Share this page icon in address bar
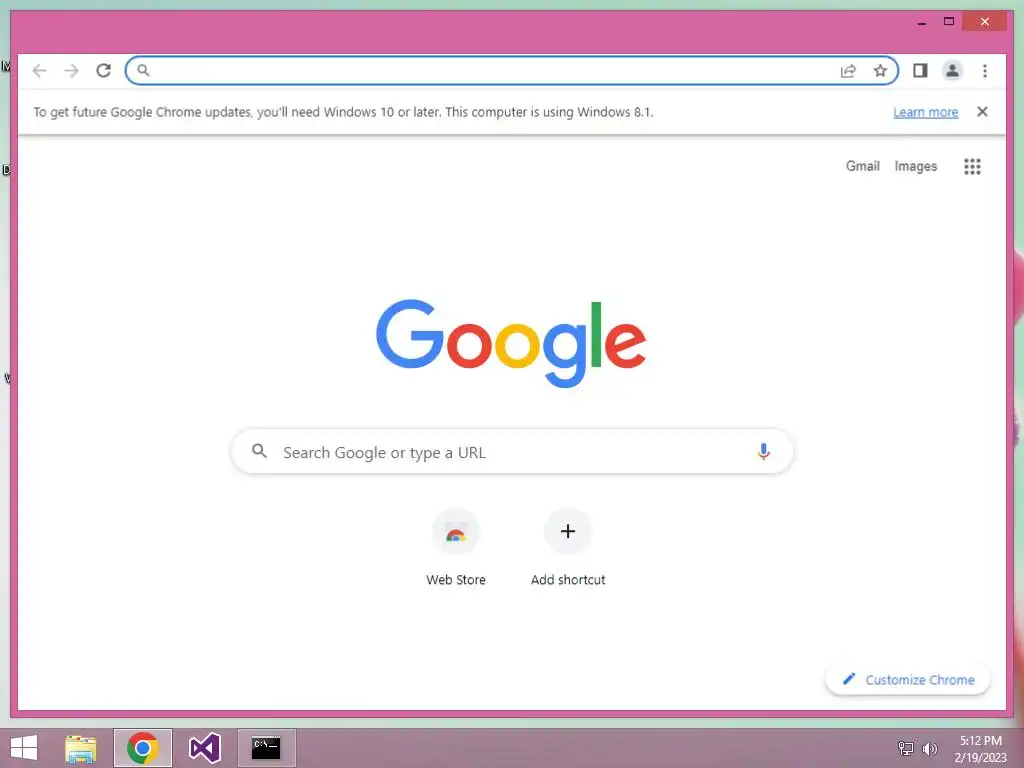Screen dimensions: 1024x768 pyautogui.click(x=848, y=71)
